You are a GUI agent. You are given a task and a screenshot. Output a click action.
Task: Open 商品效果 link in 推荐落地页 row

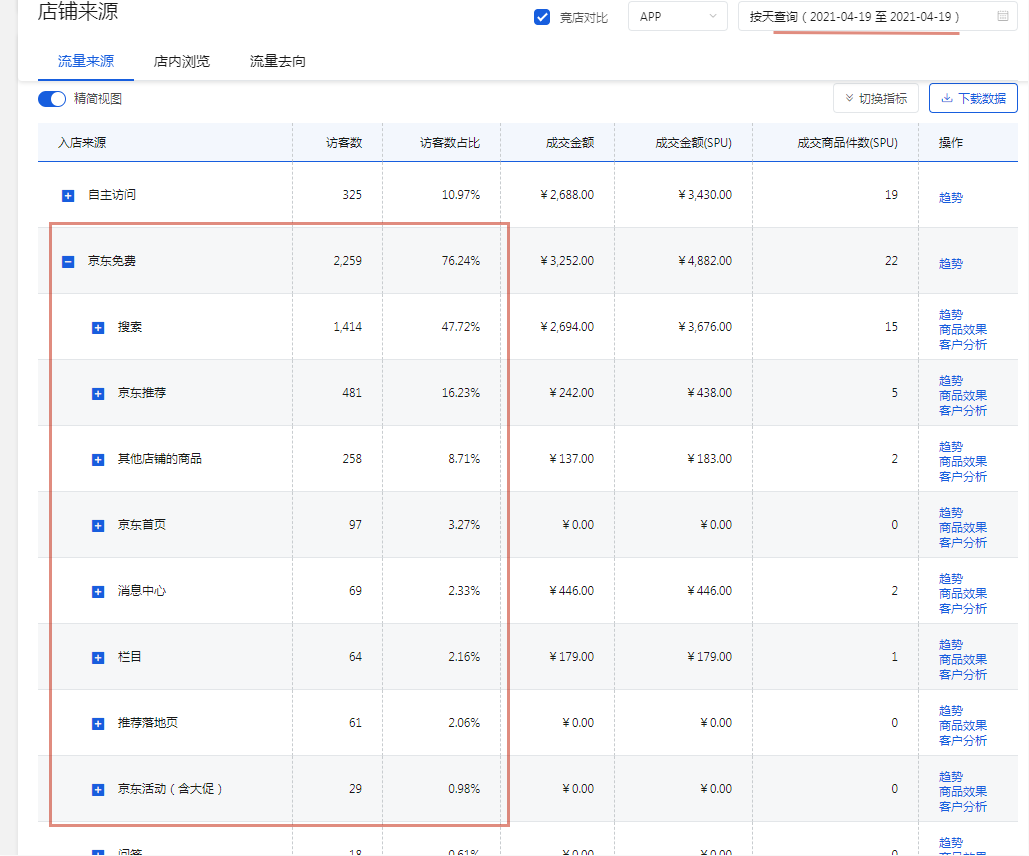(x=963, y=725)
